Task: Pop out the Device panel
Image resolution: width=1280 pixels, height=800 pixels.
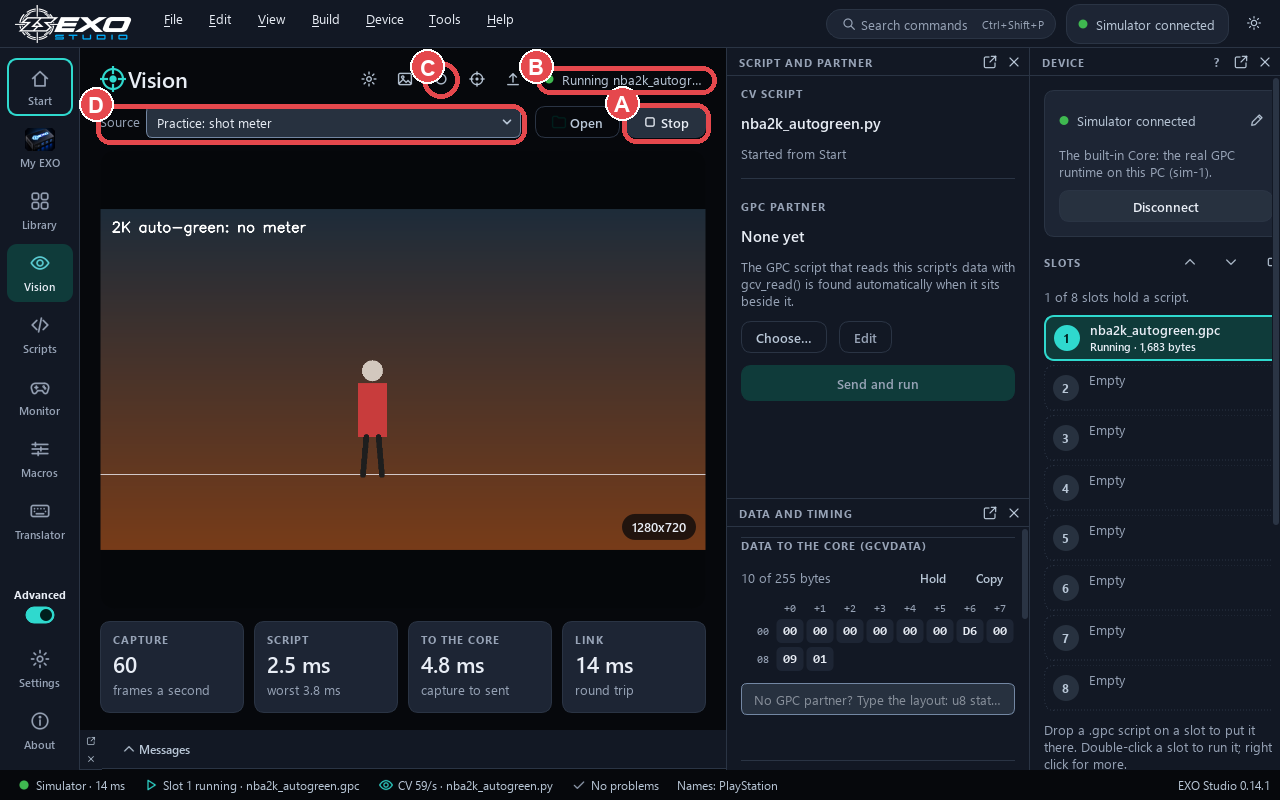Action: (1241, 62)
